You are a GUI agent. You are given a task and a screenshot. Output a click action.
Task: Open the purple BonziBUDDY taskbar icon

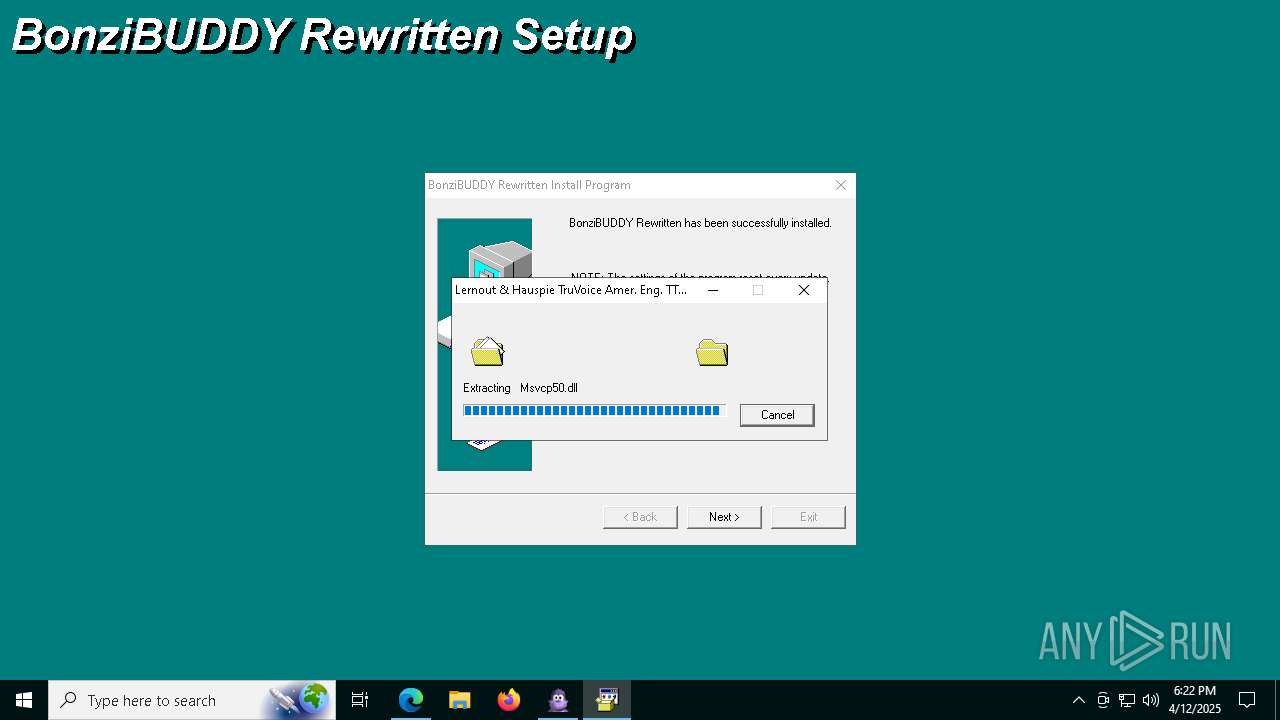tap(558, 700)
